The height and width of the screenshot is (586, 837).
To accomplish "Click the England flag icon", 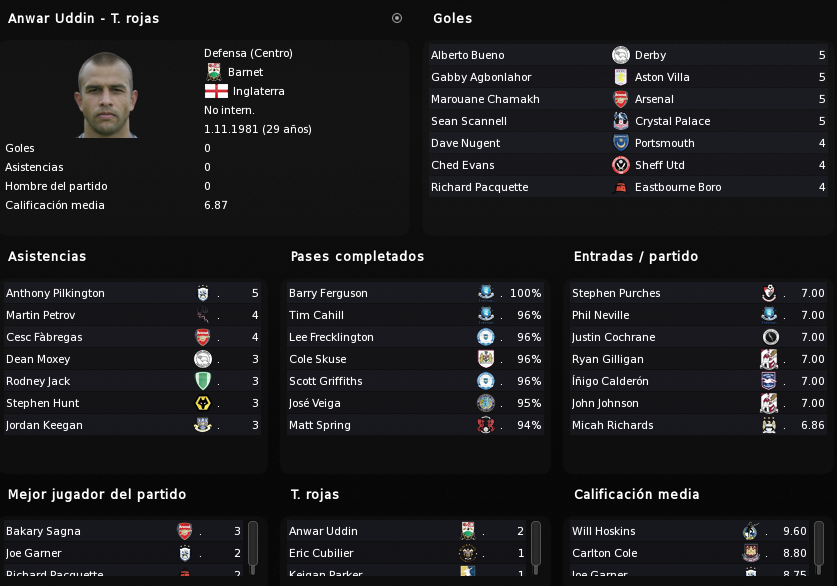I will point(216,91).
